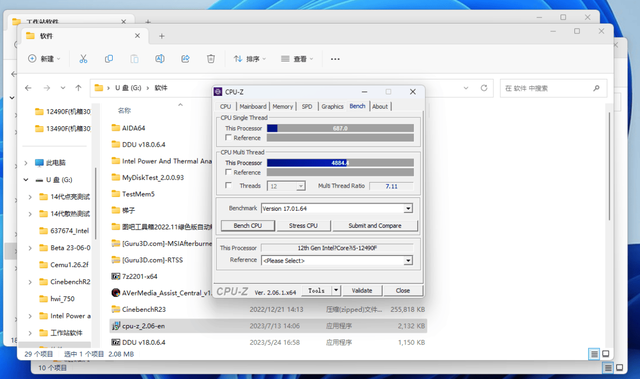Click the Copy icon in Explorer toolbar
This screenshot has width=640, height=379.
coord(109,59)
